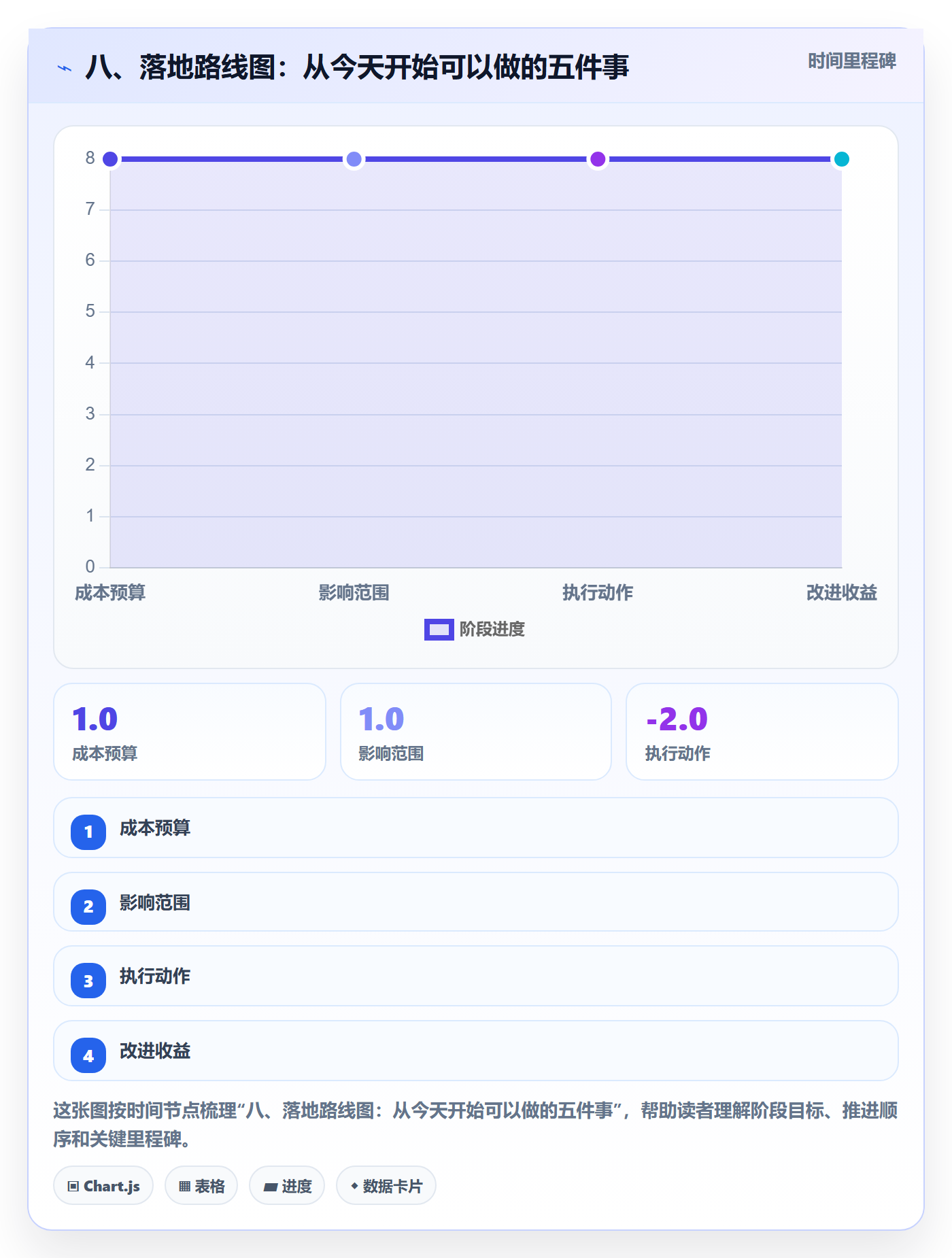Click the cyan data point above 改进收益
This screenshot has height=1258, width=952.
pyautogui.click(x=842, y=159)
